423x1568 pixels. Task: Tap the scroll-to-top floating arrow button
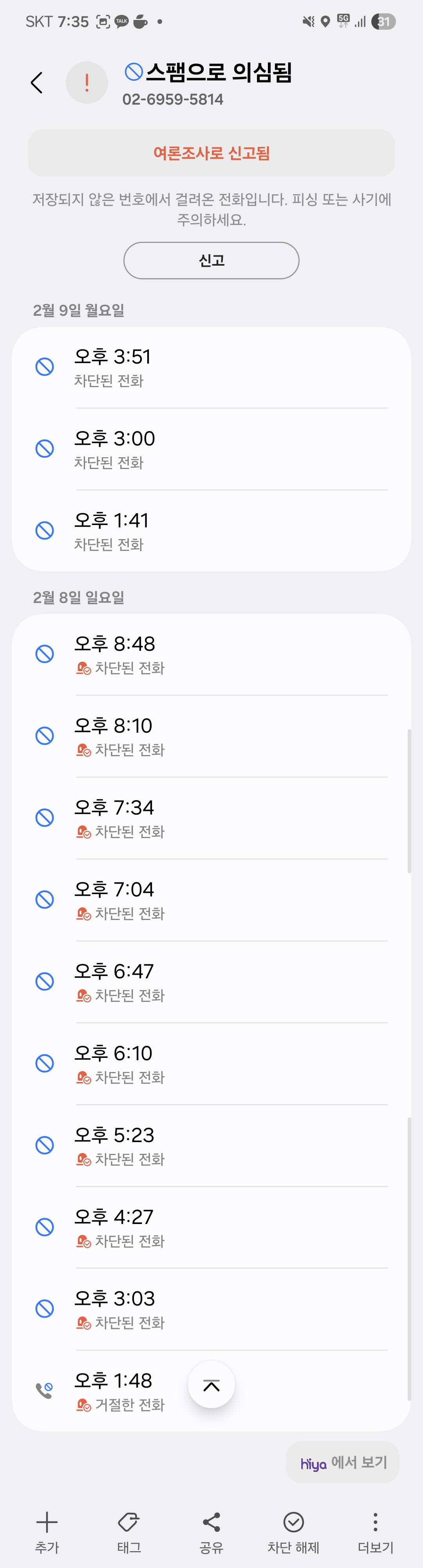coord(211,1385)
